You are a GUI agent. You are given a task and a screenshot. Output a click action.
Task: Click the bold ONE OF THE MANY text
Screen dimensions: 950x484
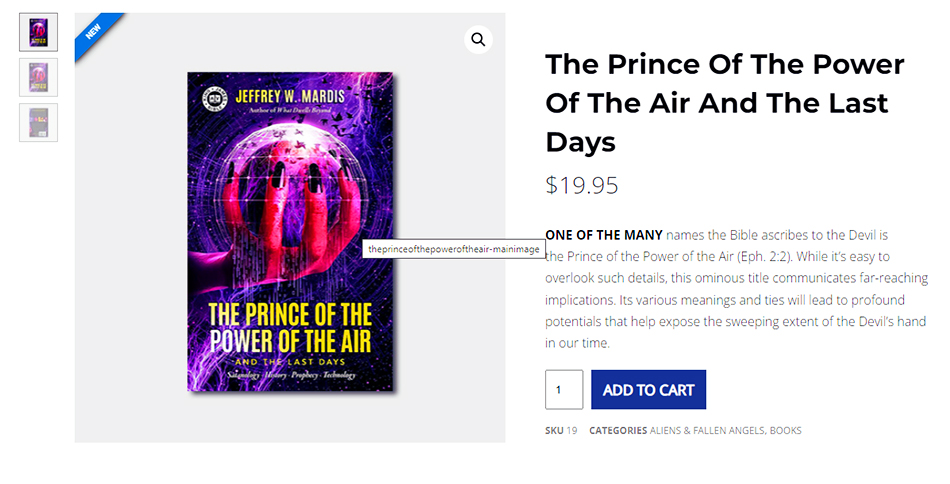coord(603,235)
